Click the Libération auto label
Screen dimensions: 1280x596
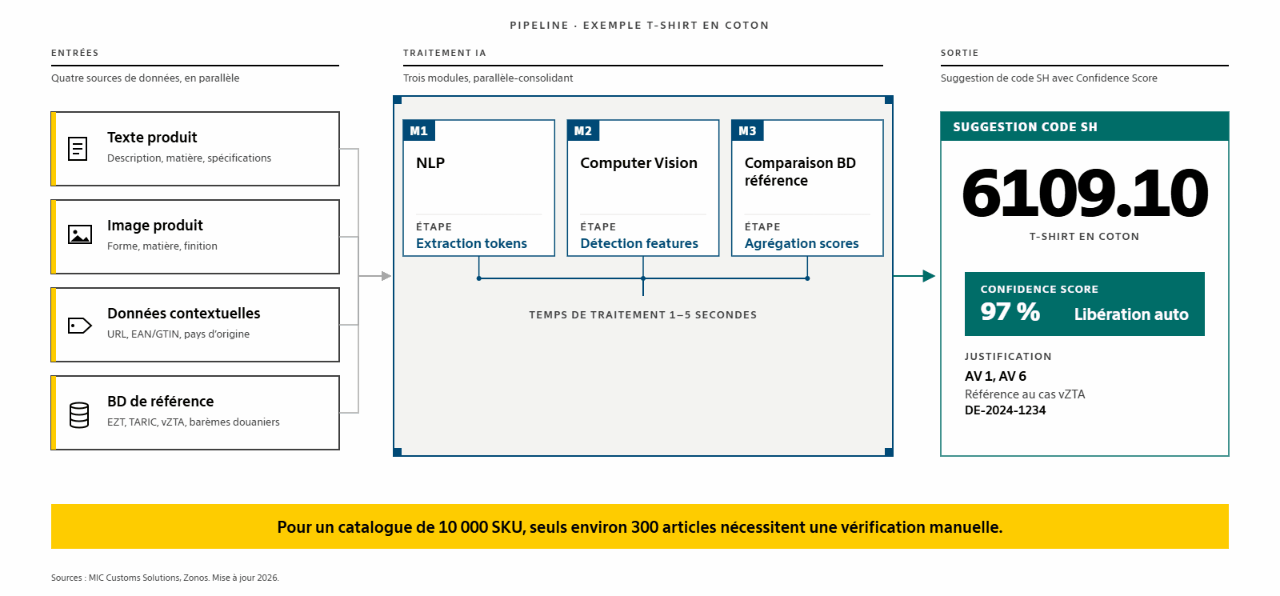pos(1131,314)
